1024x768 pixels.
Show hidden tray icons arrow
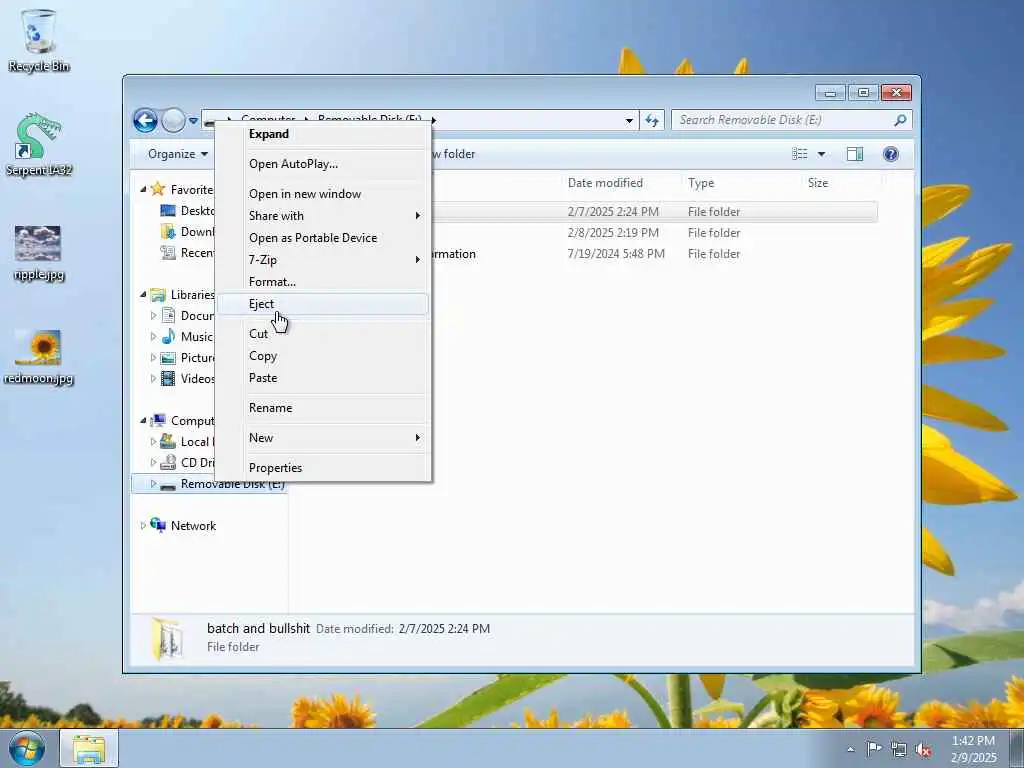850,749
